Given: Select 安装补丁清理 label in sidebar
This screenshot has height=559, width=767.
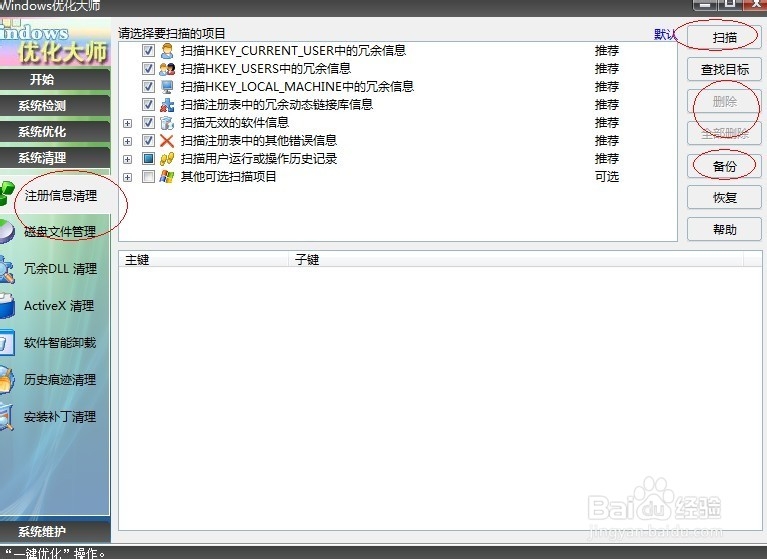Looking at the screenshot, I should 60,417.
